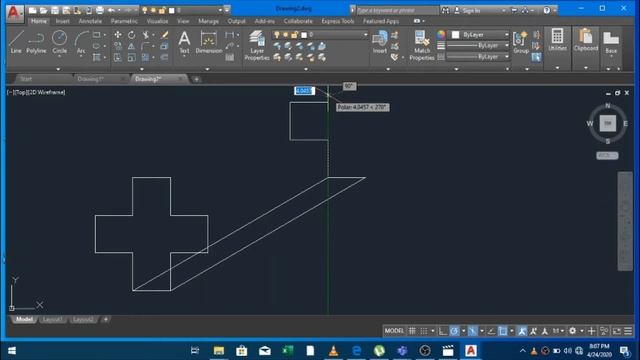Toggle Polar Tracking in status bar
The image size is (640, 360).
[454, 331]
